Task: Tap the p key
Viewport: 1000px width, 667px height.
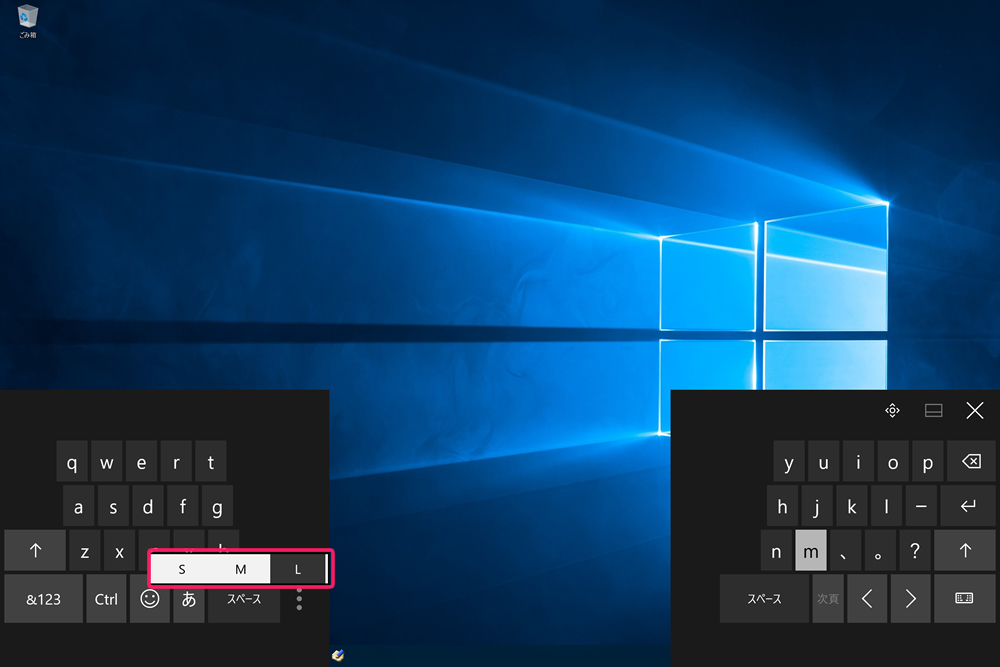Action: [x=928, y=461]
